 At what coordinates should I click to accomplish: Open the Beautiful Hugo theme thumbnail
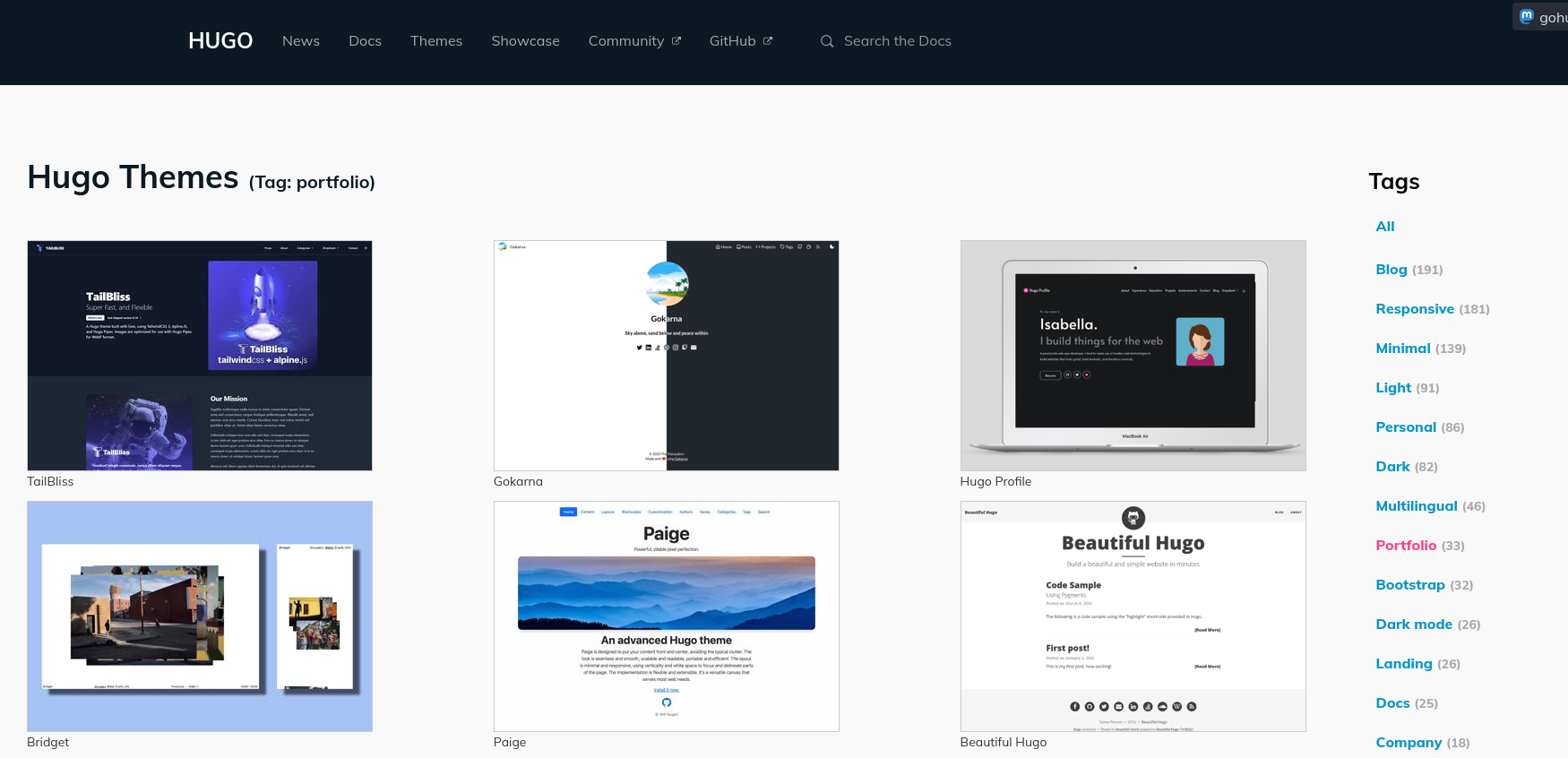click(x=1133, y=616)
